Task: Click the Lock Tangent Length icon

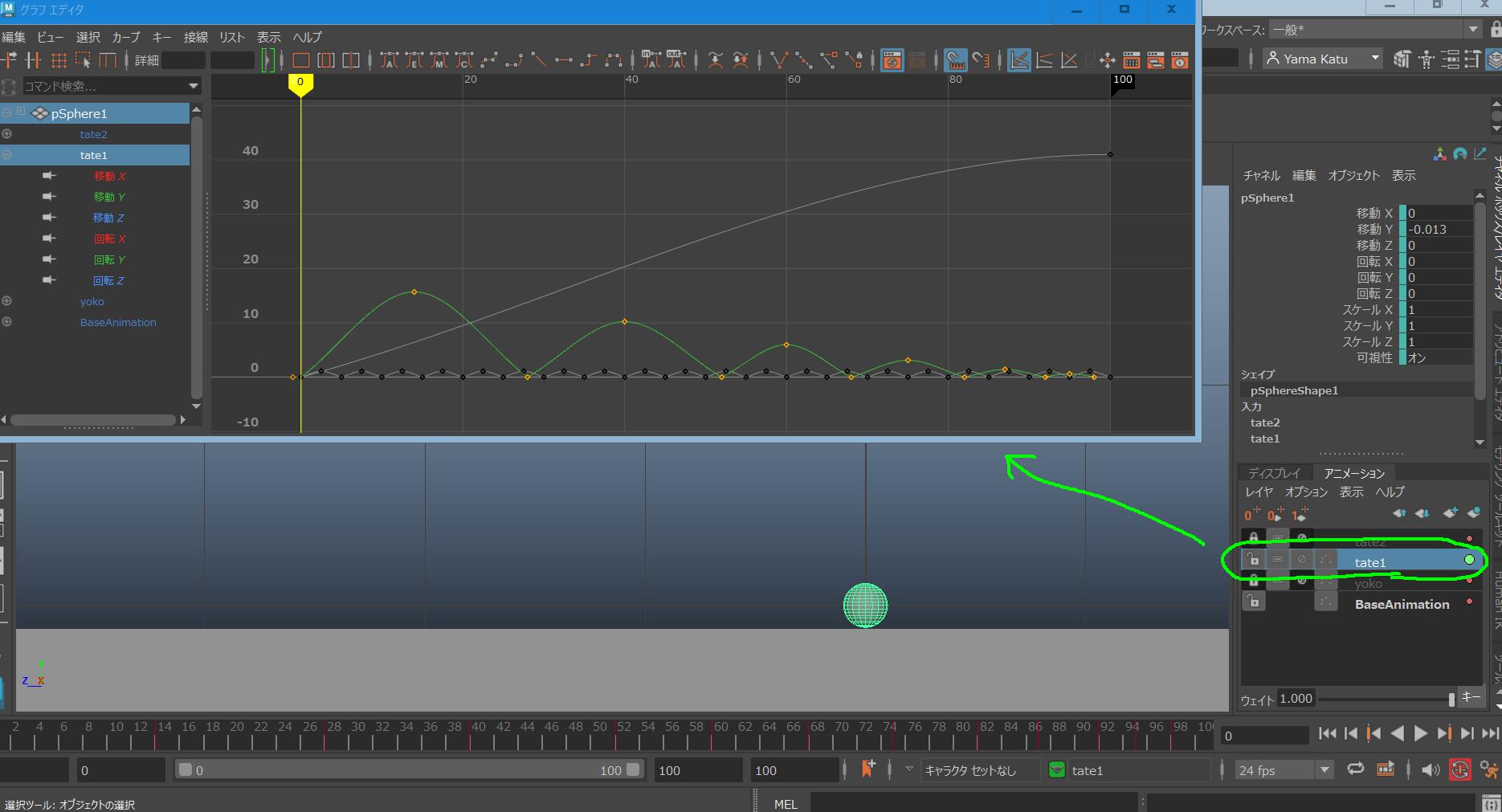Action: pos(855,60)
